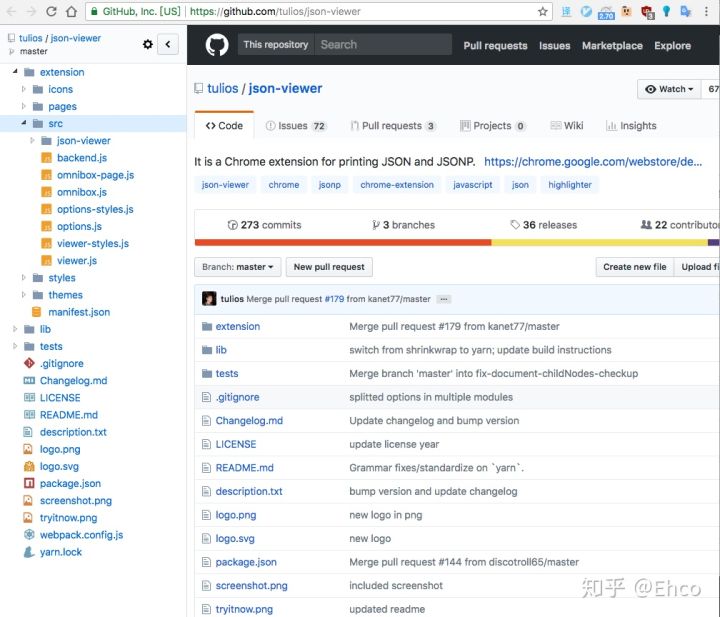Click the extension folder icon in file list
This screenshot has height=617, width=720.
(207, 326)
